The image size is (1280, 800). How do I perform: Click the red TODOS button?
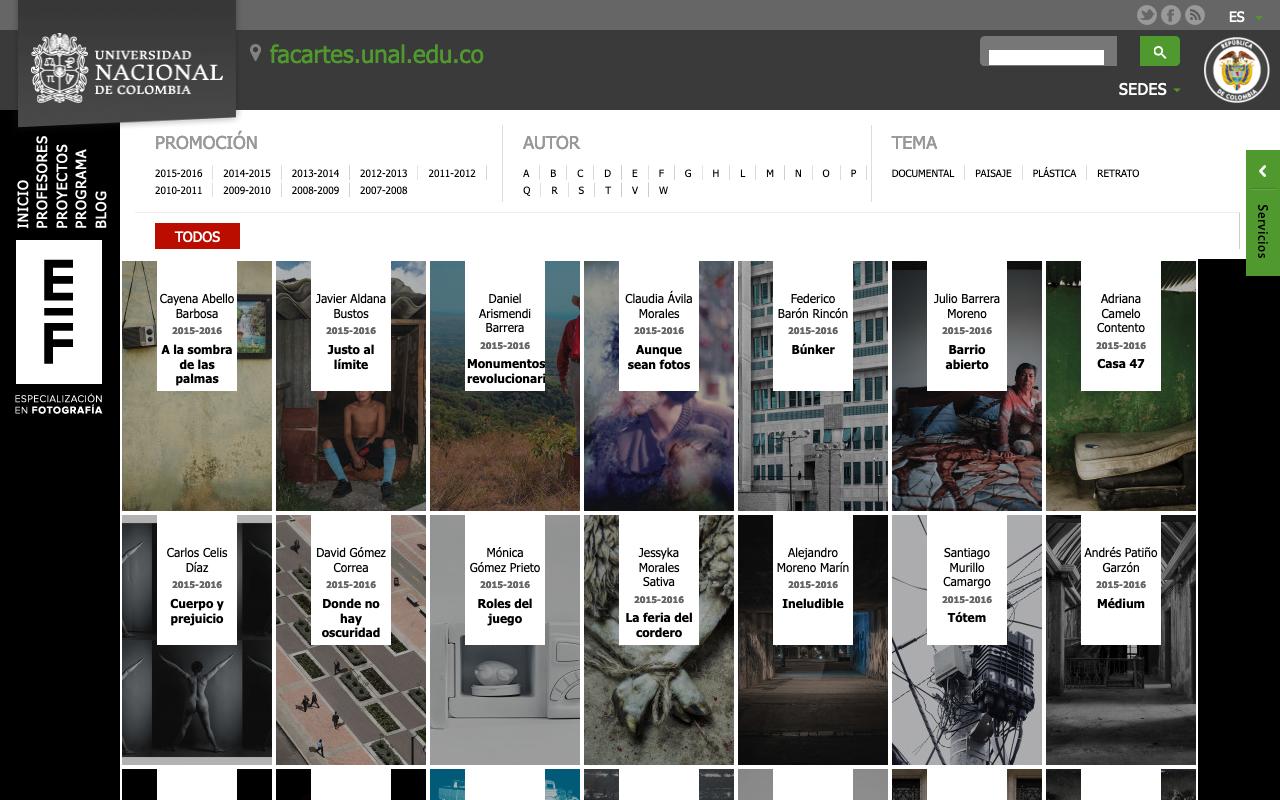[x=197, y=236]
